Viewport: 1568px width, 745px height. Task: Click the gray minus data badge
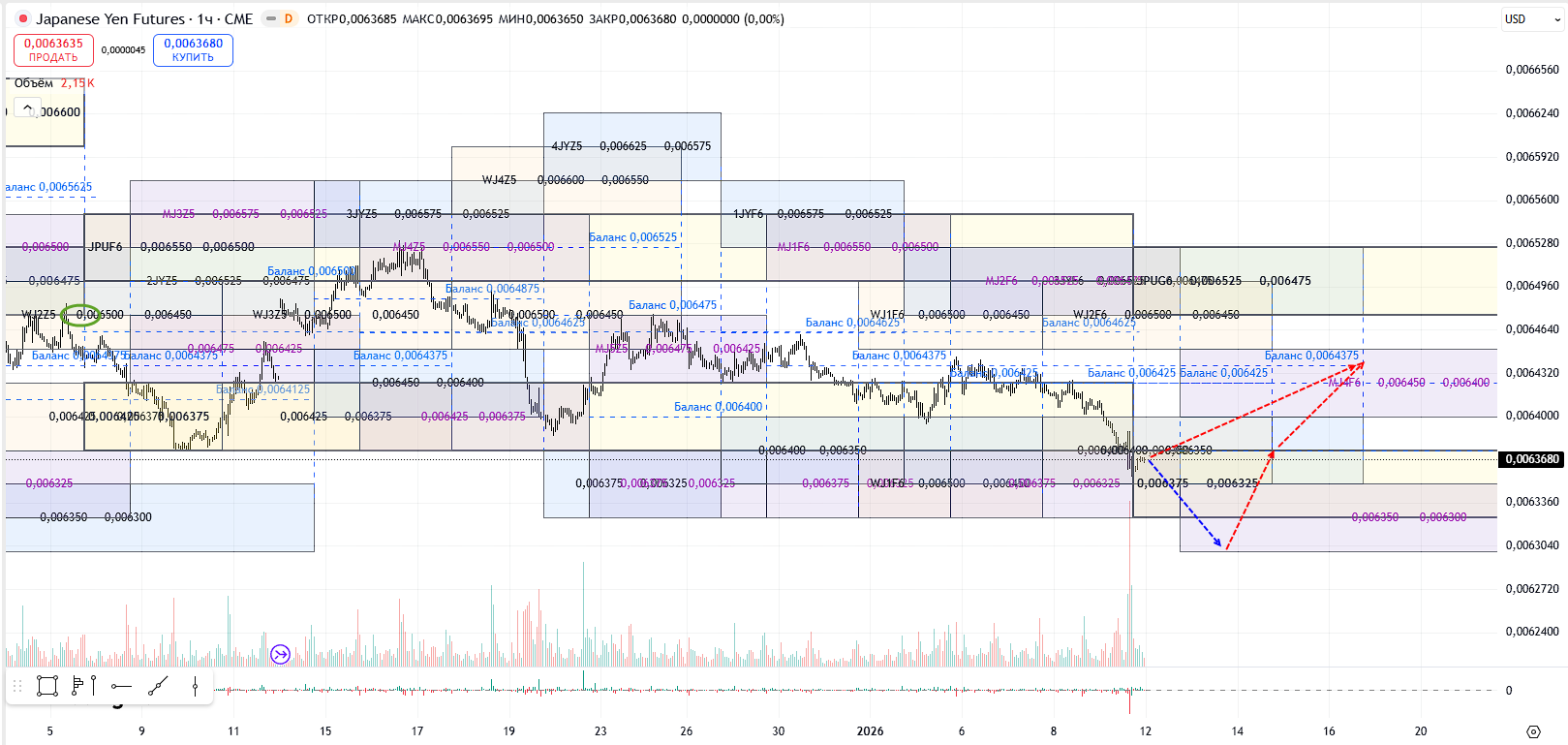click(271, 18)
